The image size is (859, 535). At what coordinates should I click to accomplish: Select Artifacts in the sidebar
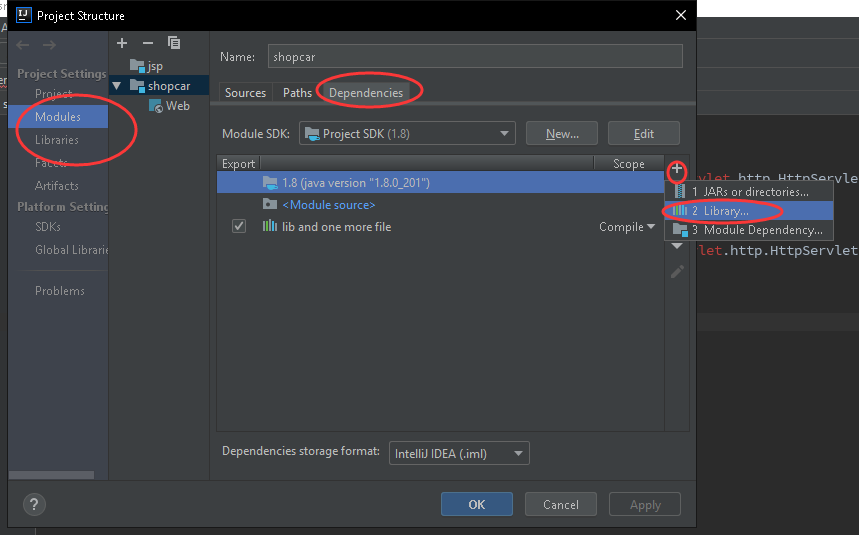click(57, 186)
